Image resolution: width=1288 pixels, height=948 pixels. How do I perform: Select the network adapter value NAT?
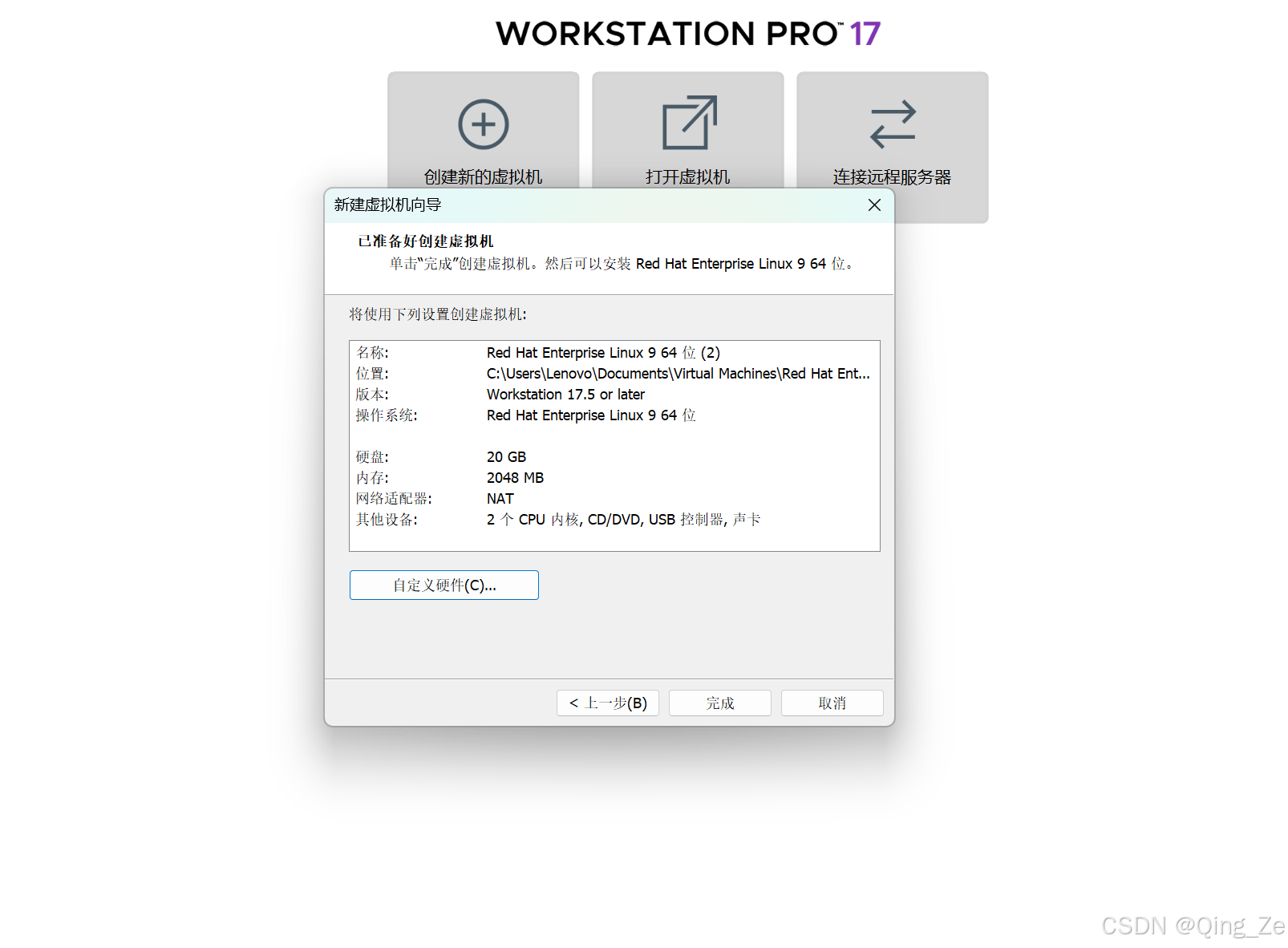tap(500, 499)
